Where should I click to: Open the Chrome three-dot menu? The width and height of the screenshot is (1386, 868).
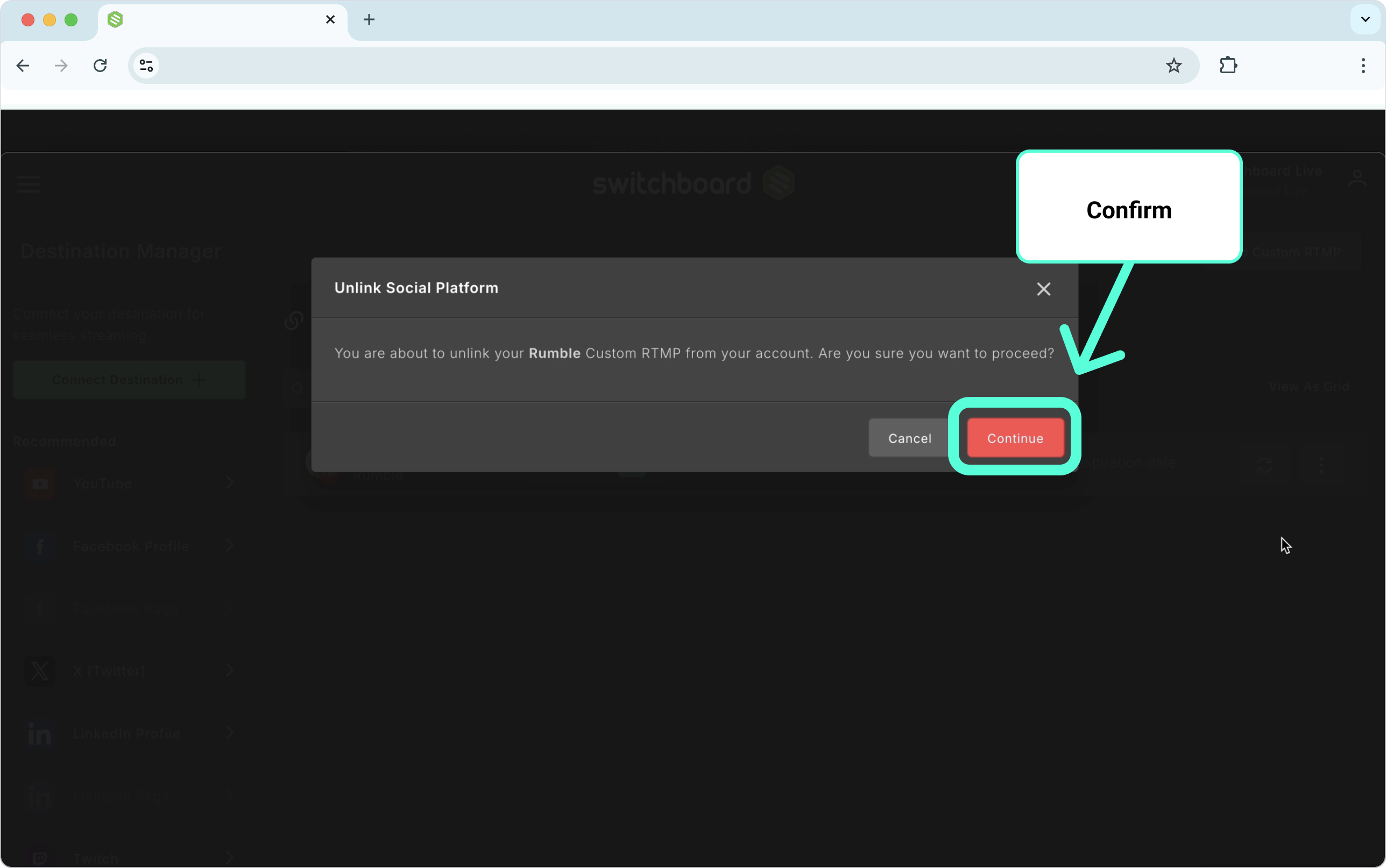pos(1362,66)
